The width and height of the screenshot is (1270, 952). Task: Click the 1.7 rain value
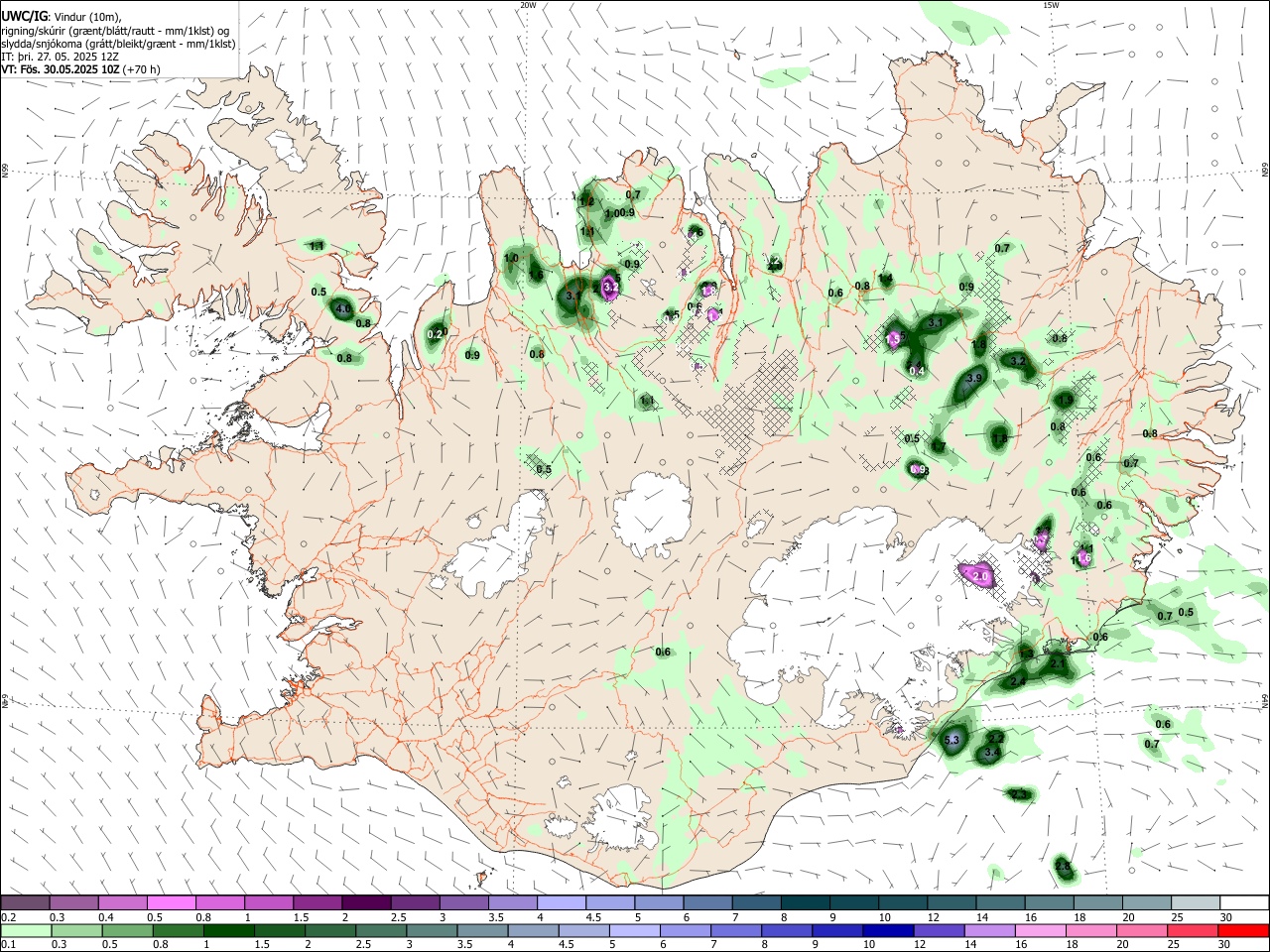pos(938,447)
